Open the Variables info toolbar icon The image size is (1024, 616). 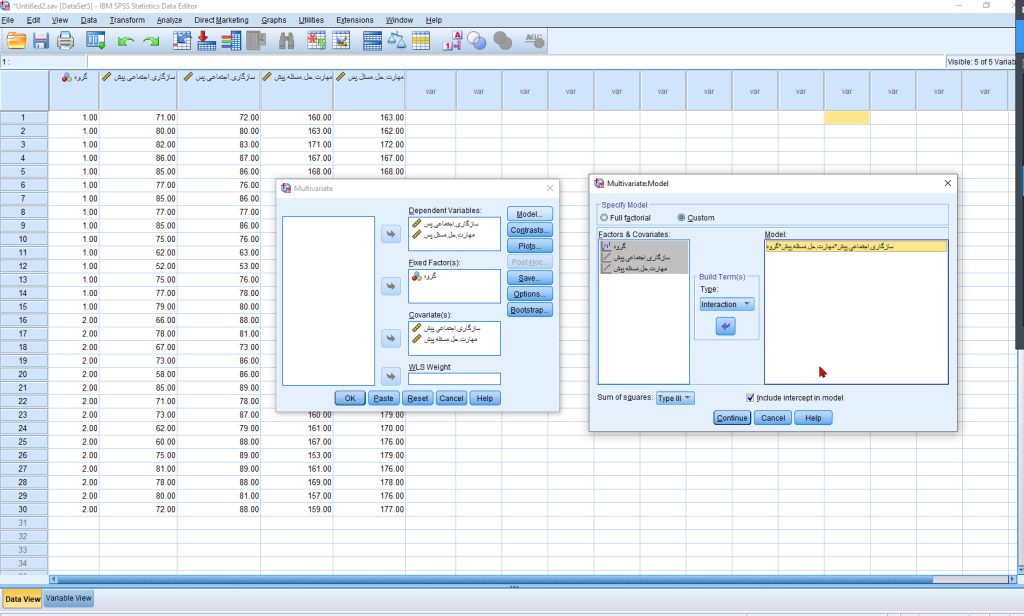(x=231, y=41)
